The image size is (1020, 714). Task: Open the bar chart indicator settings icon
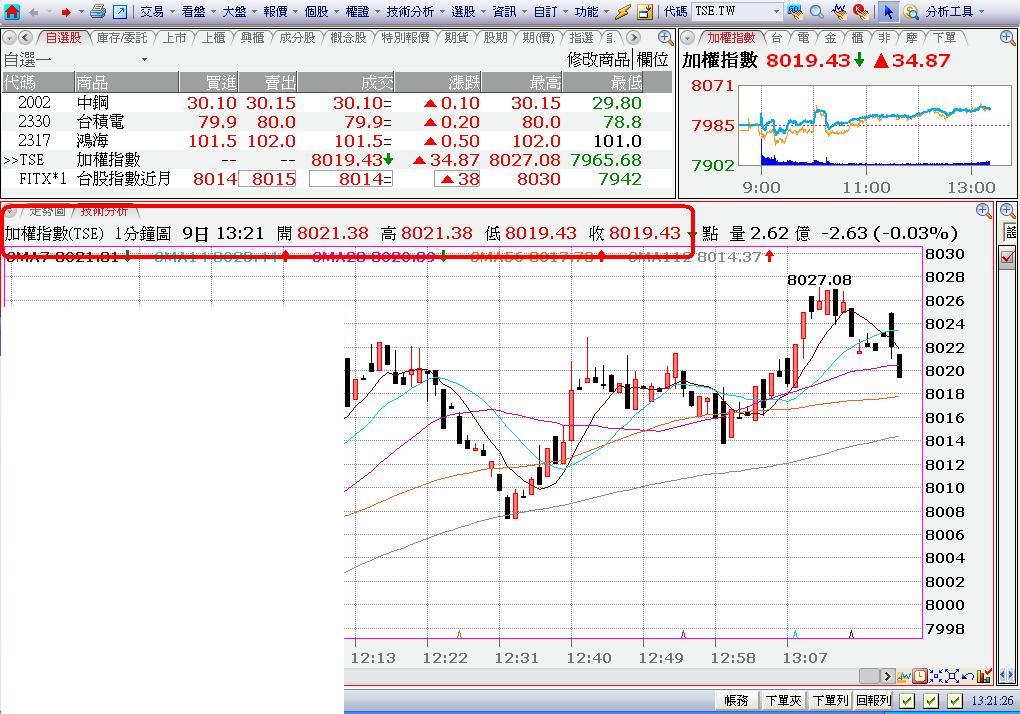point(984,676)
